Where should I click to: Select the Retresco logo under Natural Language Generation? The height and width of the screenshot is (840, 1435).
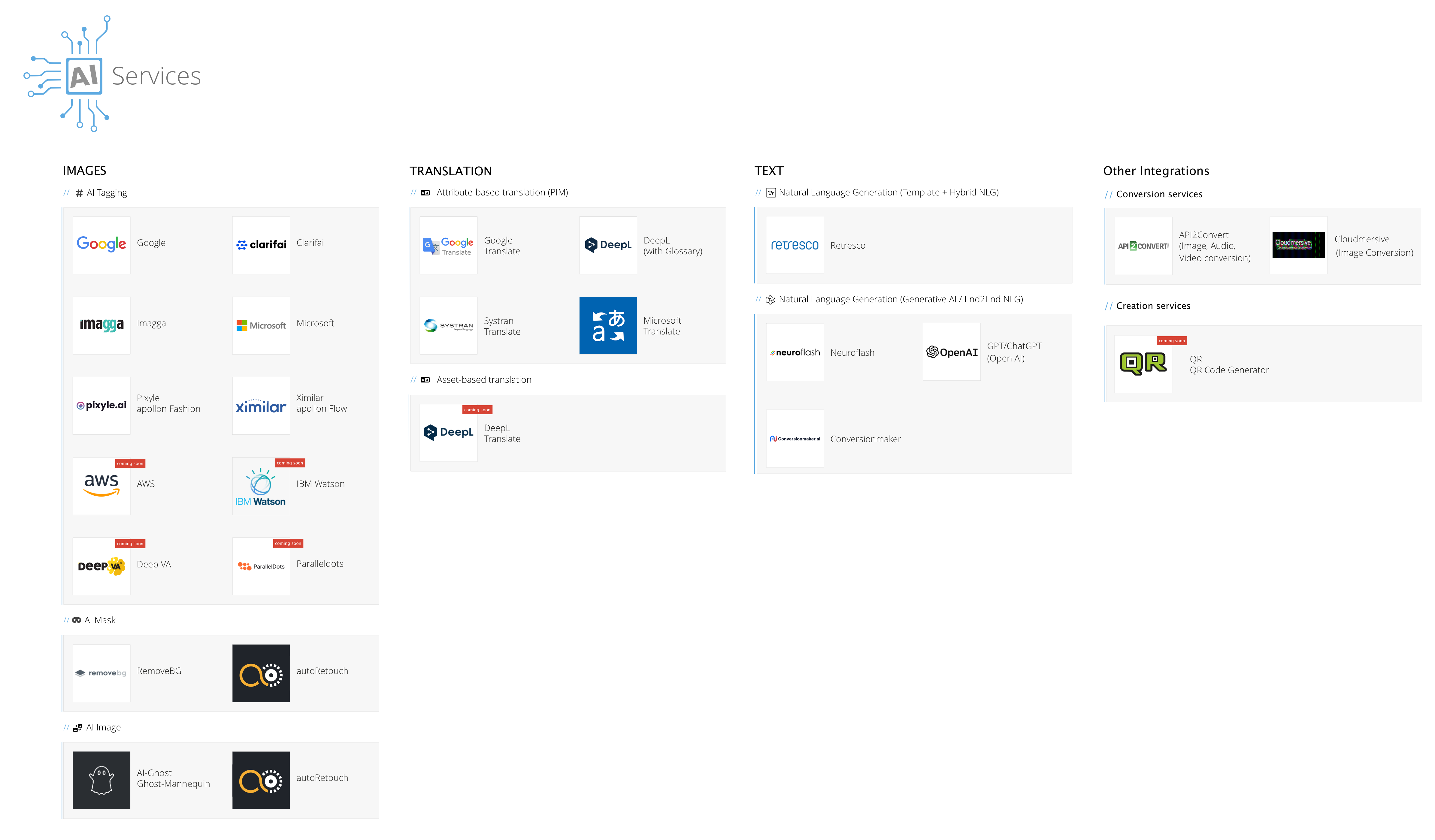[x=795, y=245]
